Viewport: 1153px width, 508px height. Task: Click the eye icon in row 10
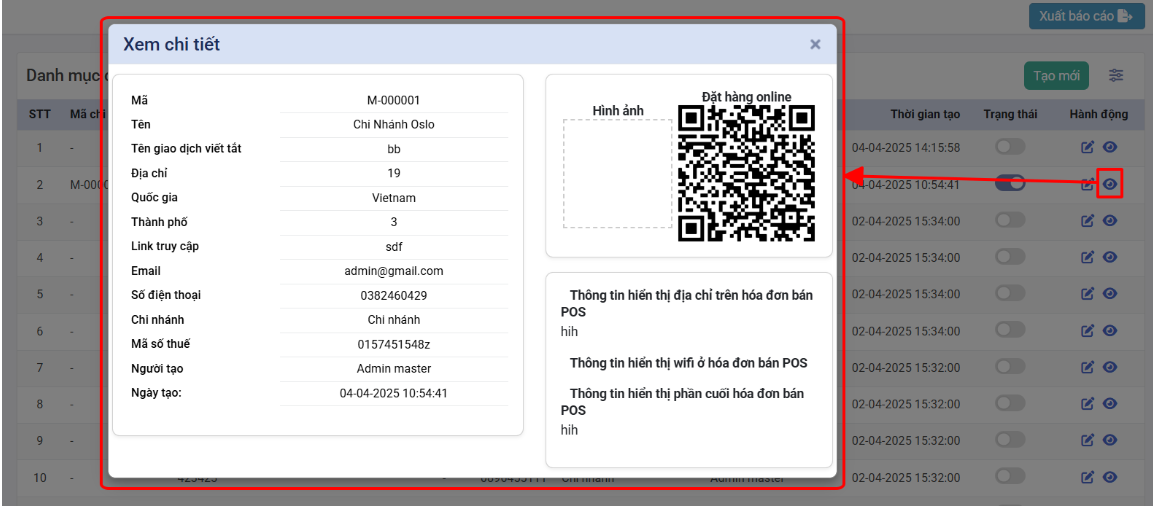click(1109, 478)
